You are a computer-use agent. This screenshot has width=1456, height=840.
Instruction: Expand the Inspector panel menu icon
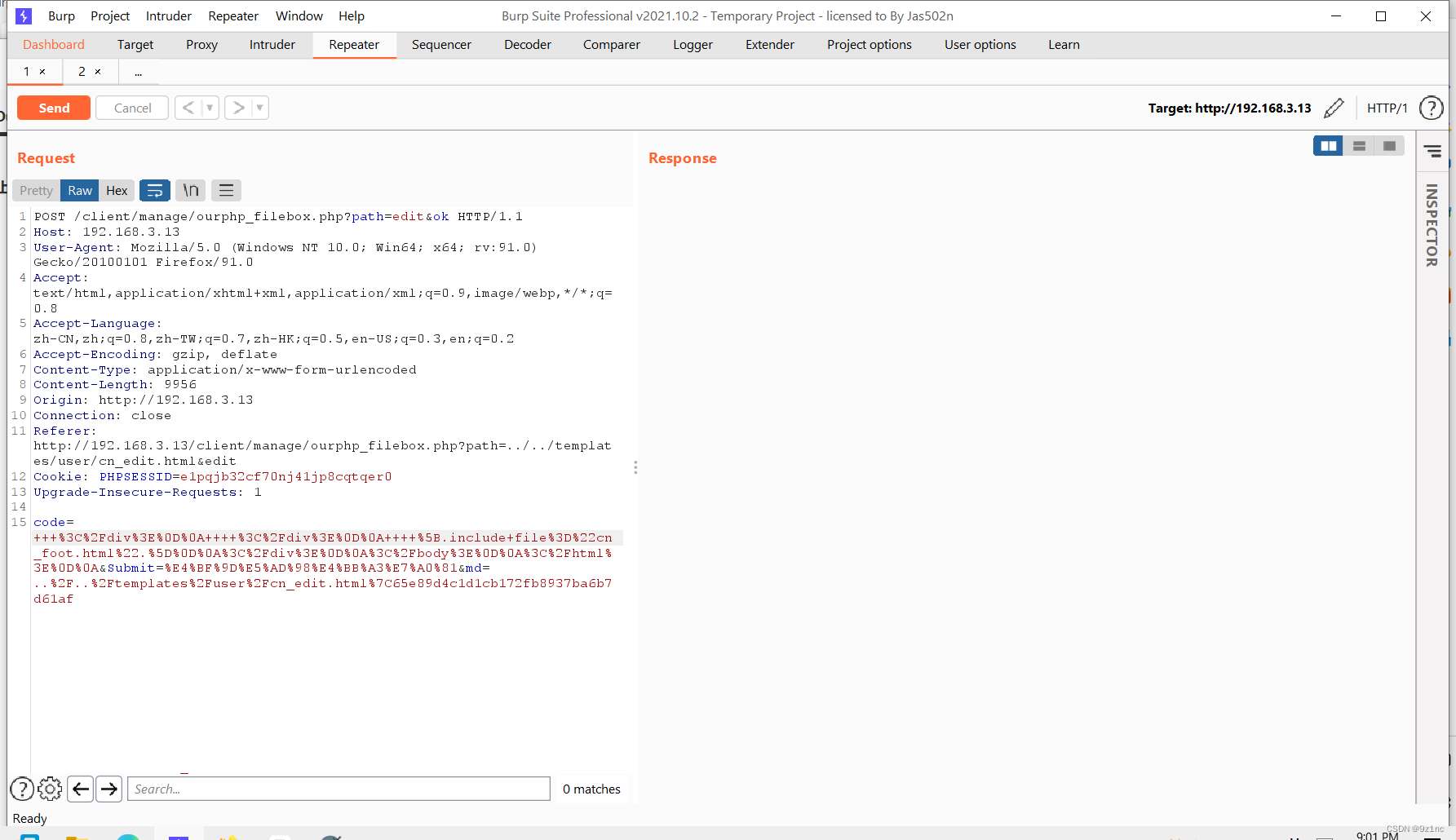coord(1433,151)
